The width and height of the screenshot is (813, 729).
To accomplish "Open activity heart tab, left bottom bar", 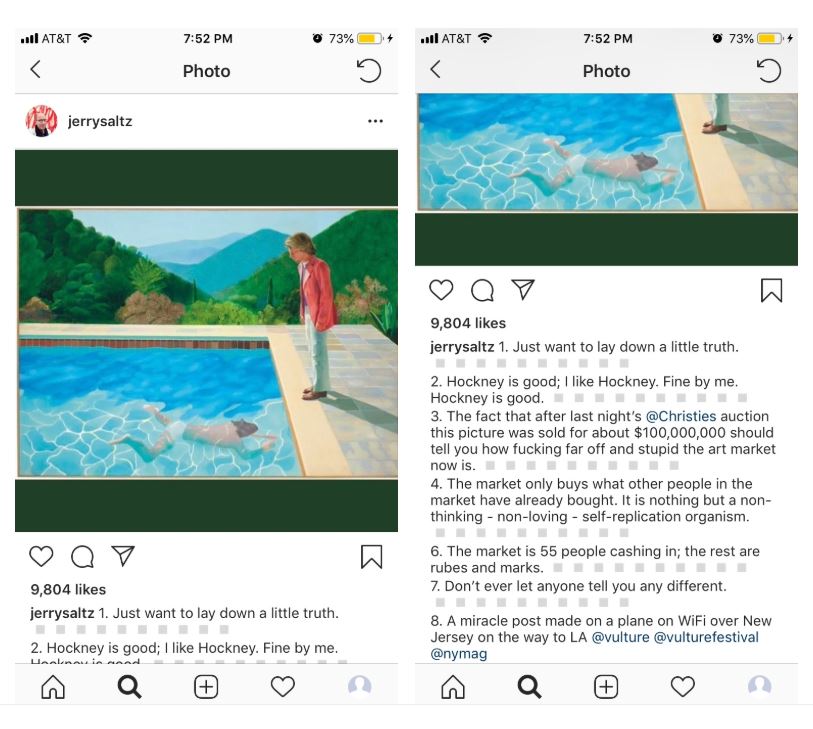I will [x=283, y=687].
